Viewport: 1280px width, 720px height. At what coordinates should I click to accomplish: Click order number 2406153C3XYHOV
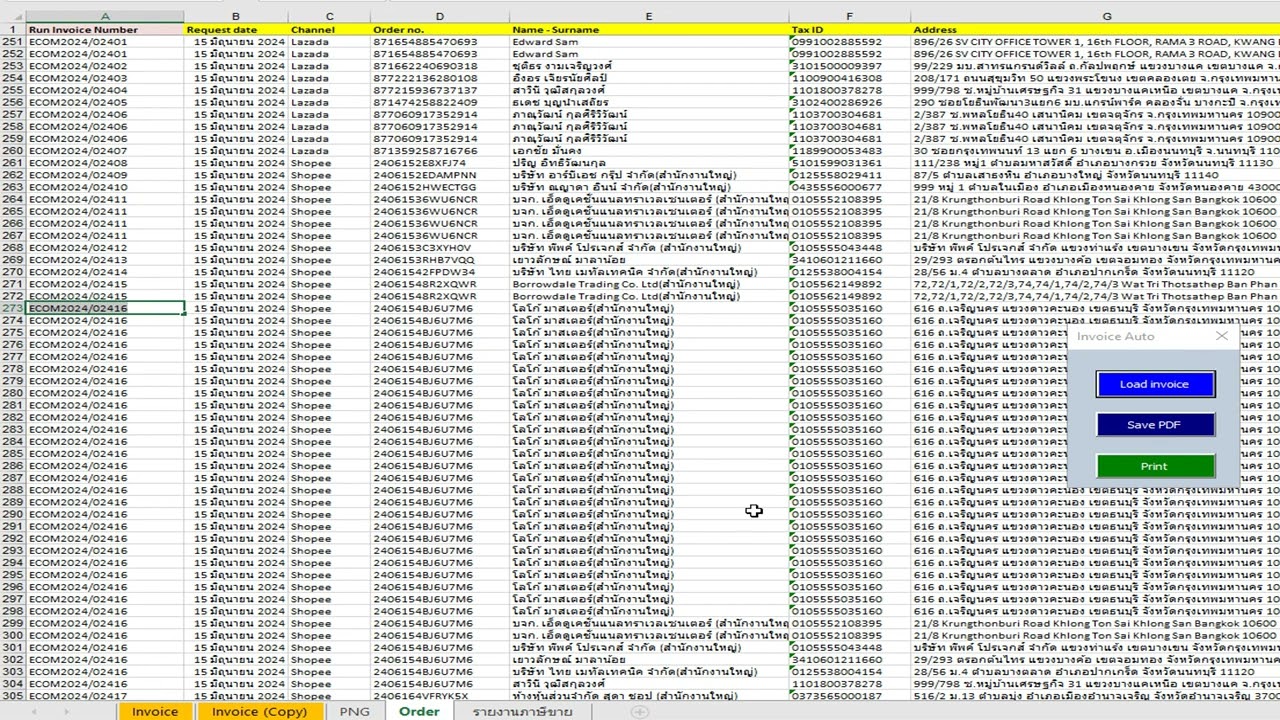coord(440,248)
